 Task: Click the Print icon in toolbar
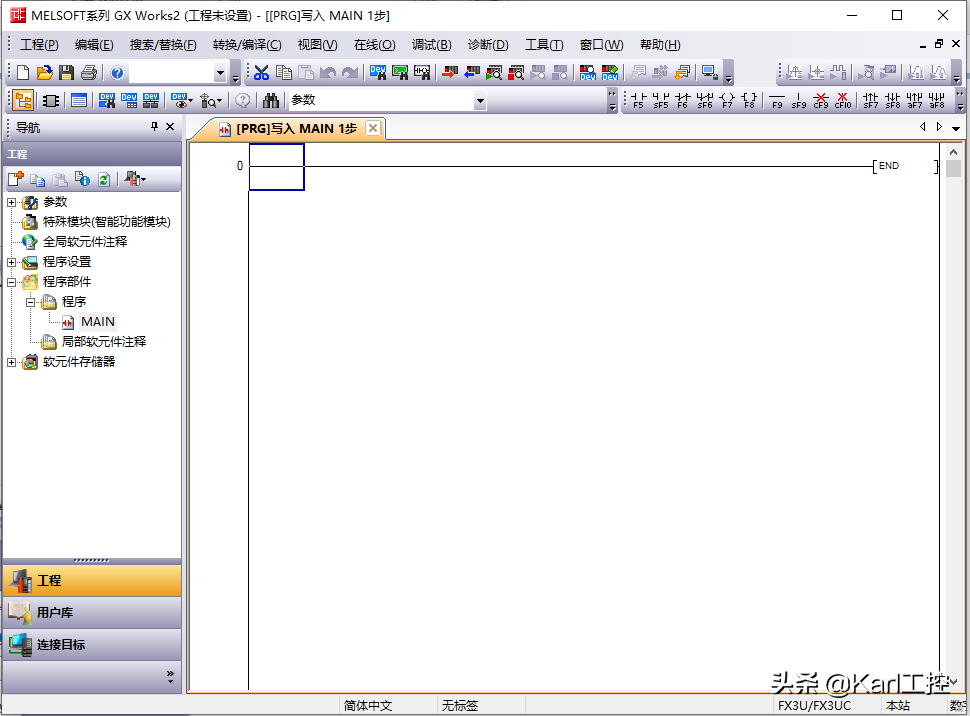pyautogui.click(x=88, y=72)
